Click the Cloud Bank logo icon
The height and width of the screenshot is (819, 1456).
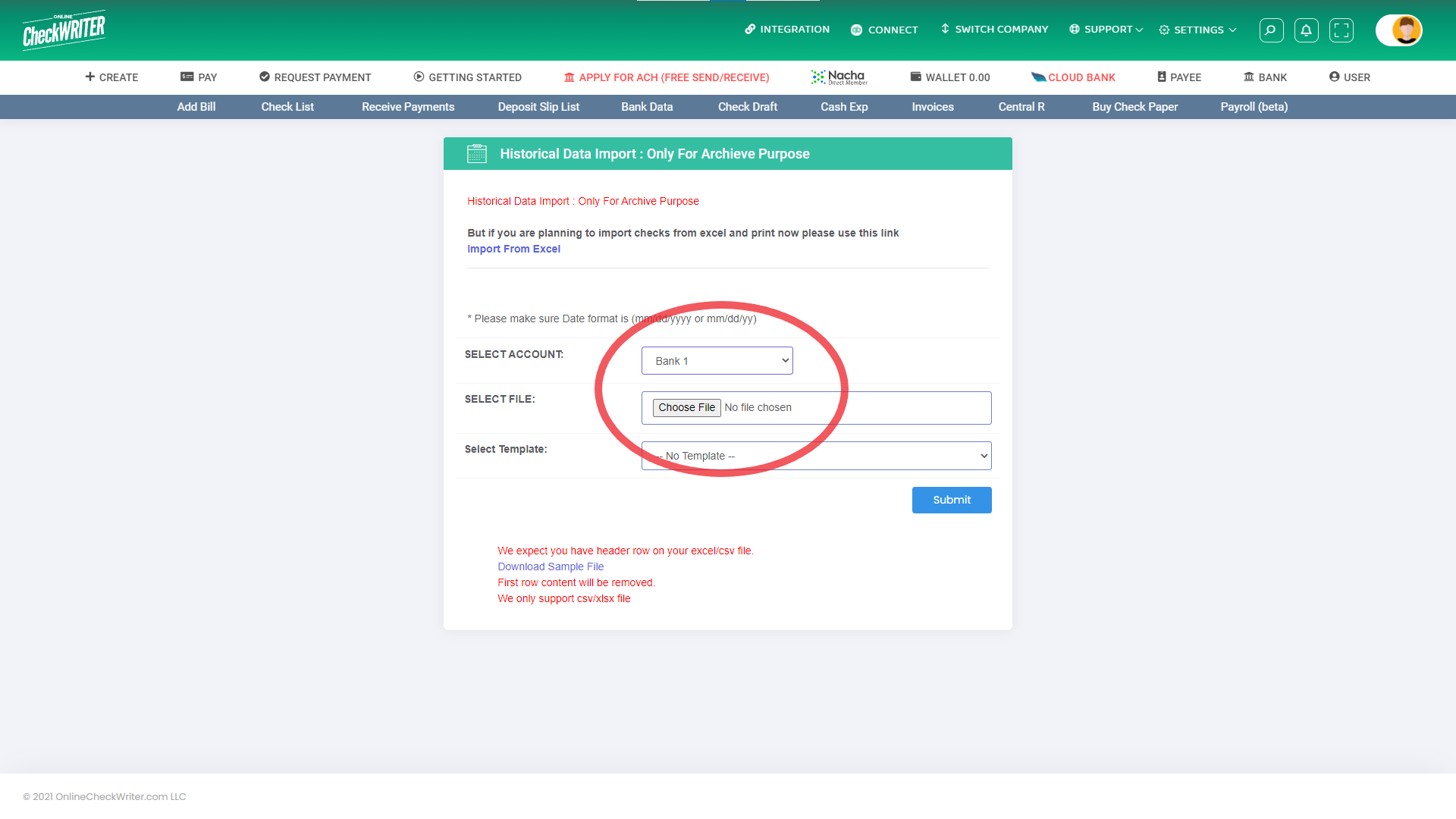(x=1038, y=77)
